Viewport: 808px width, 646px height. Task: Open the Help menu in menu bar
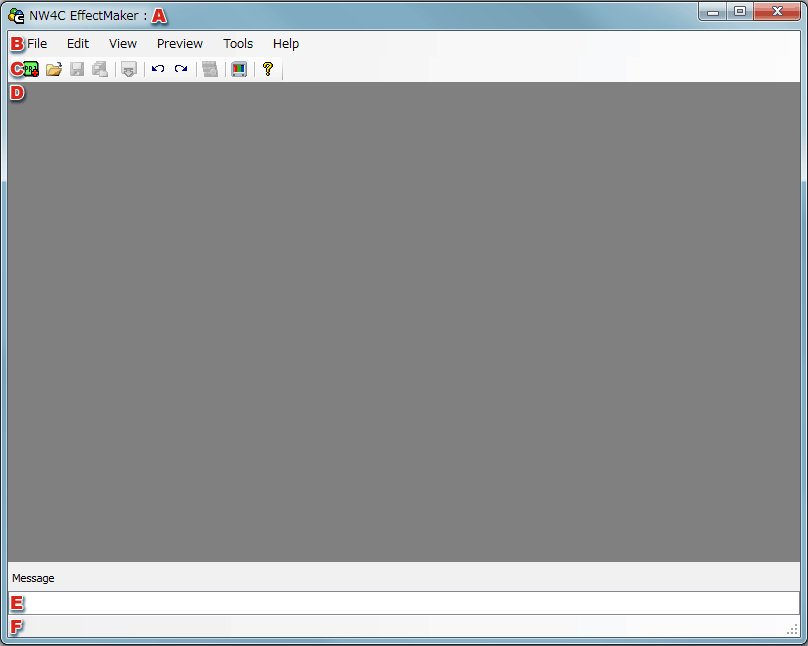[286, 44]
